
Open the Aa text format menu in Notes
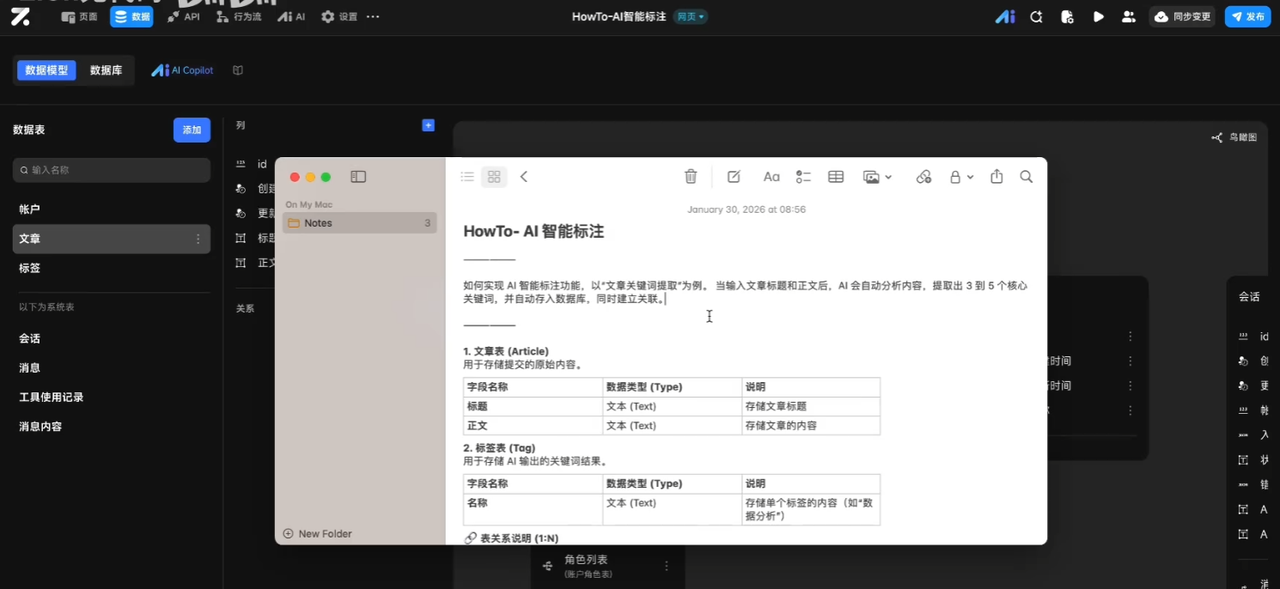tap(771, 177)
